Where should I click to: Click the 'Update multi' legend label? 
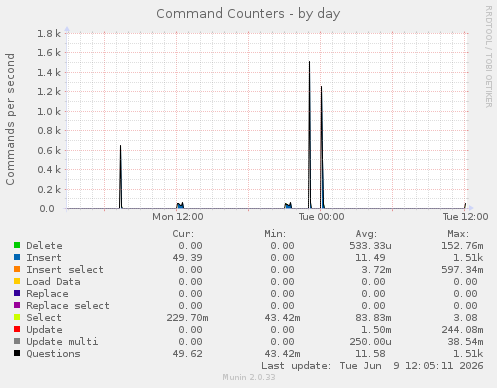(x=62, y=342)
